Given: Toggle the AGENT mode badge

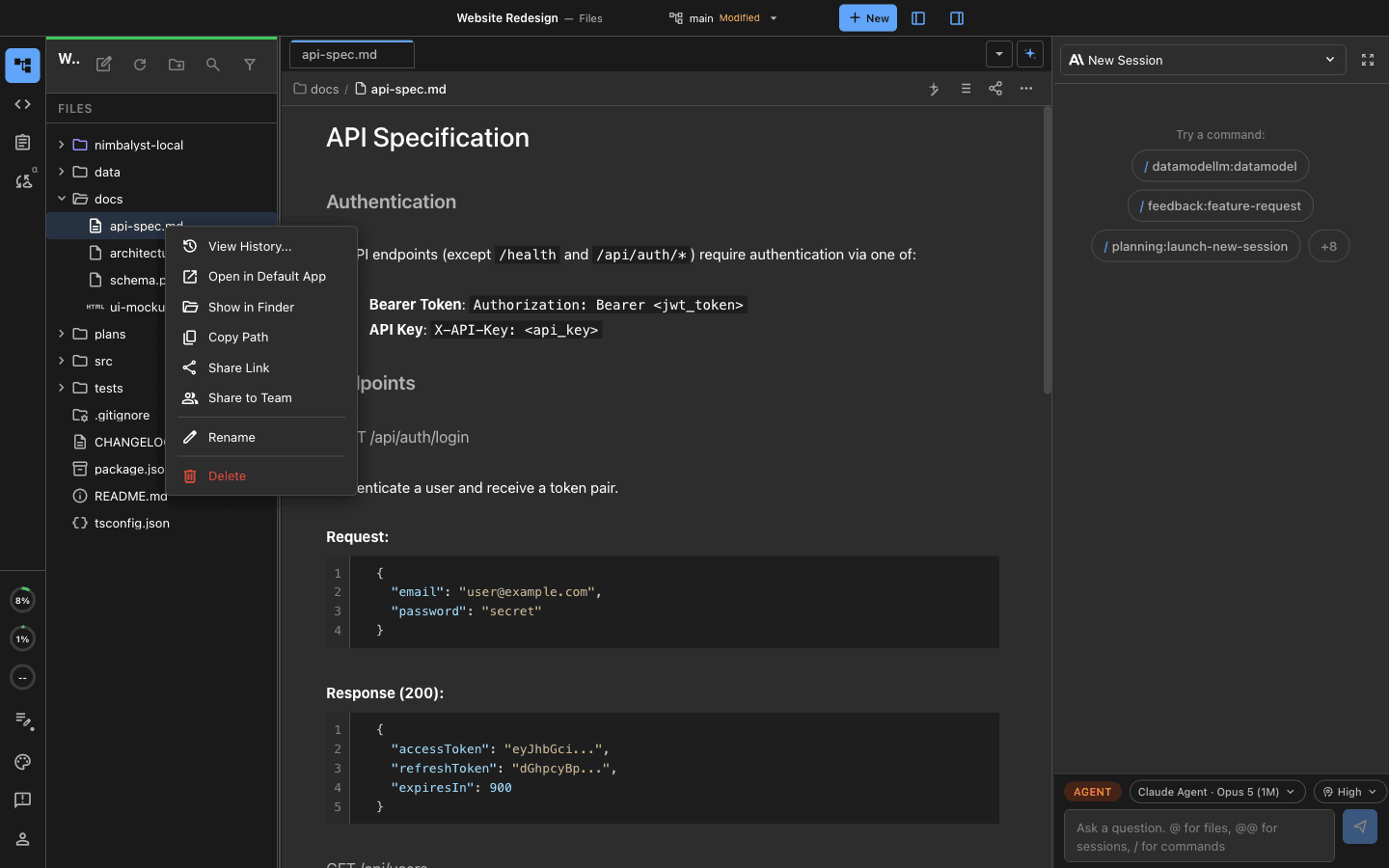Looking at the screenshot, I should [1093, 792].
